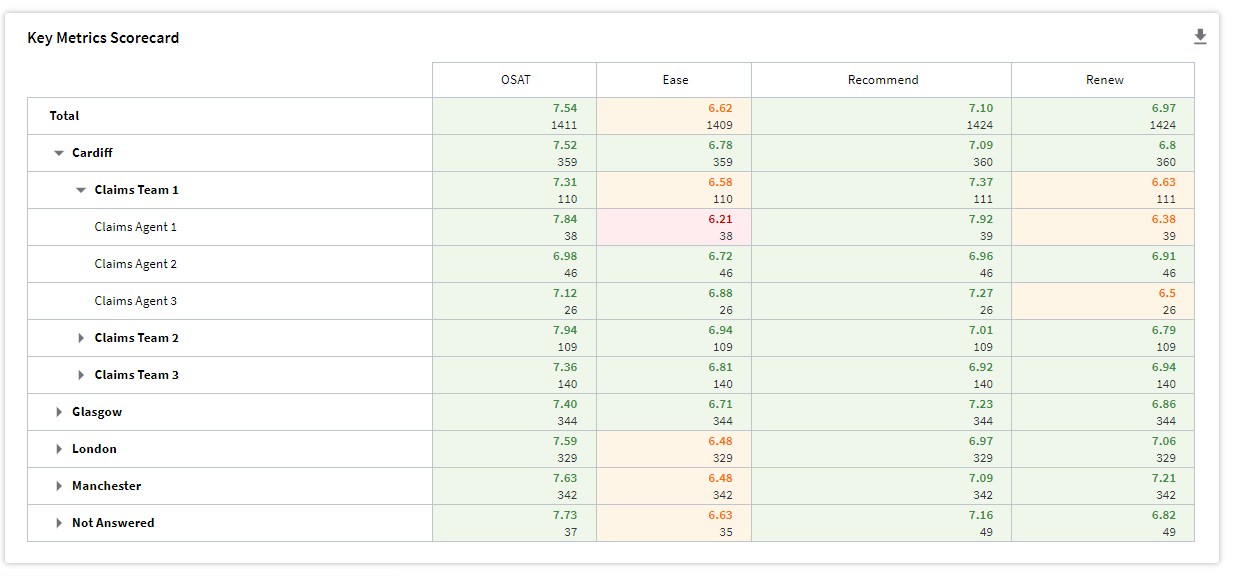Click the Not Answered label
The height and width of the screenshot is (576, 1233).
click(113, 523)
